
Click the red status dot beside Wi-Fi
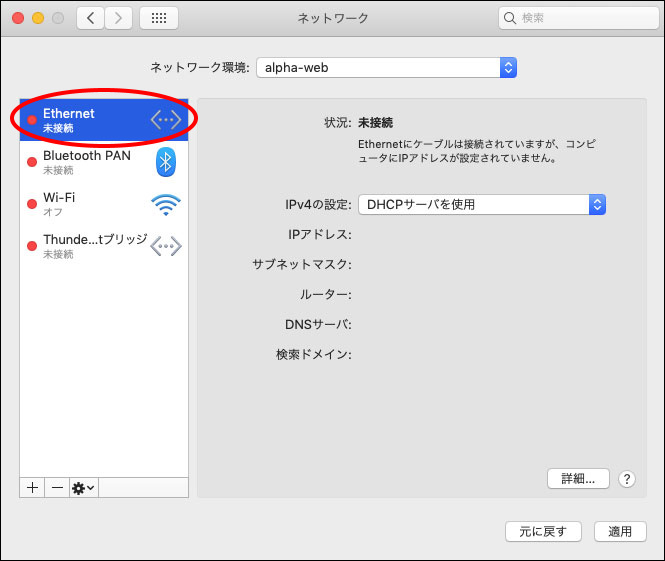pyautogui.click(x=32, y=204)
